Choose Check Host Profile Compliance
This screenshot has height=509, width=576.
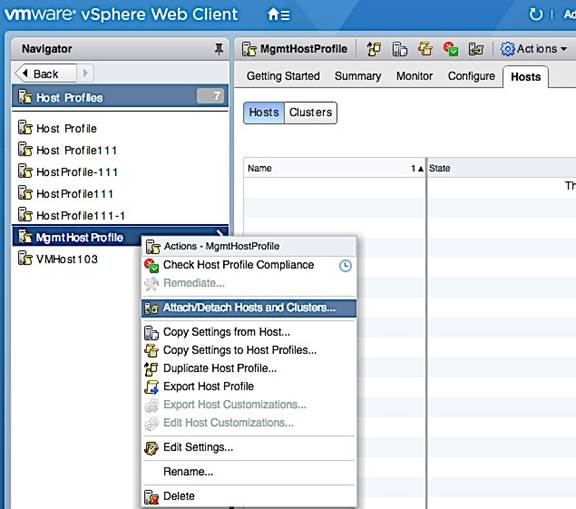point(249,265)
